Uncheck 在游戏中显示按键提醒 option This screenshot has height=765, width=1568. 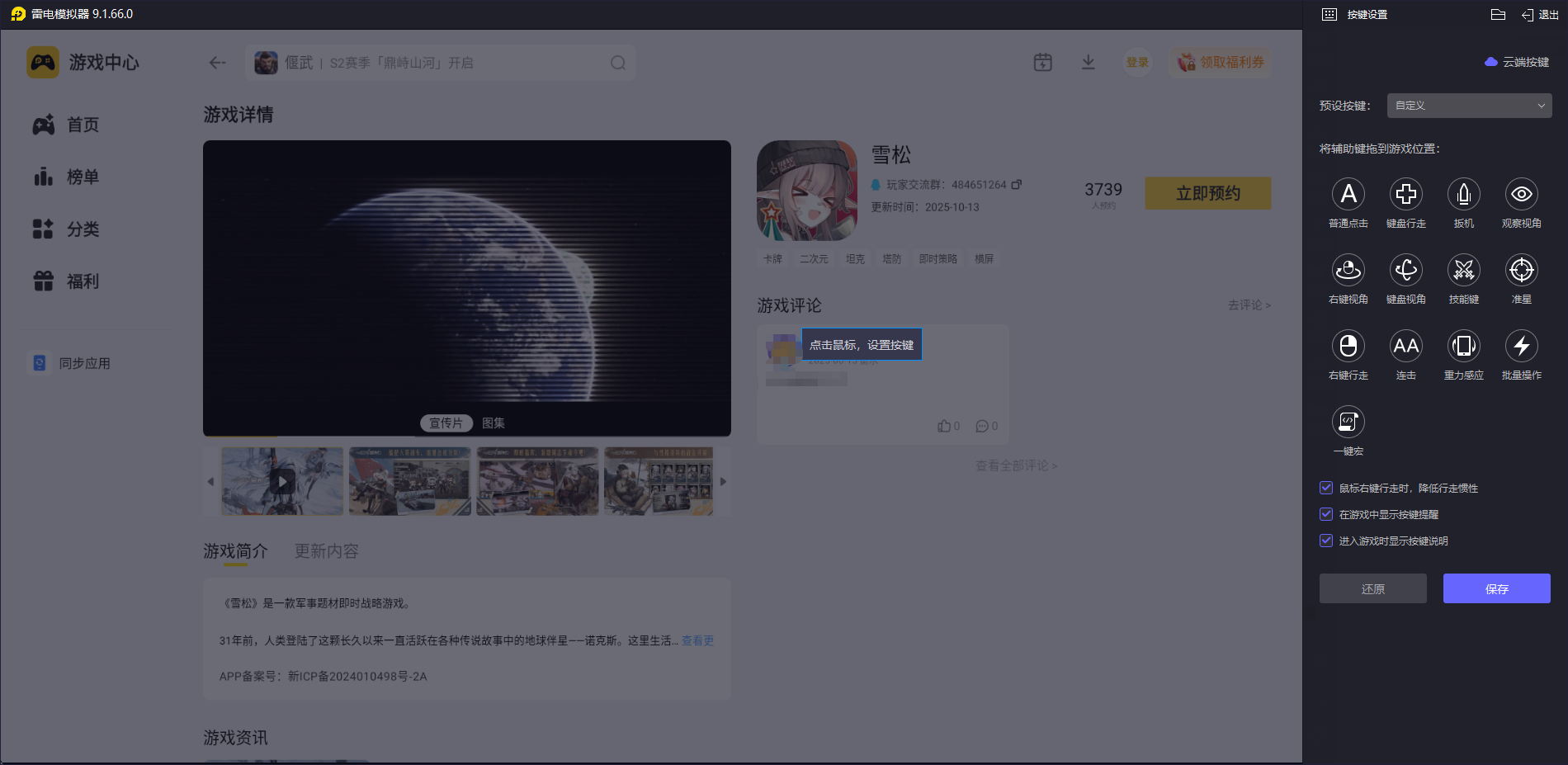[1326, 514]
